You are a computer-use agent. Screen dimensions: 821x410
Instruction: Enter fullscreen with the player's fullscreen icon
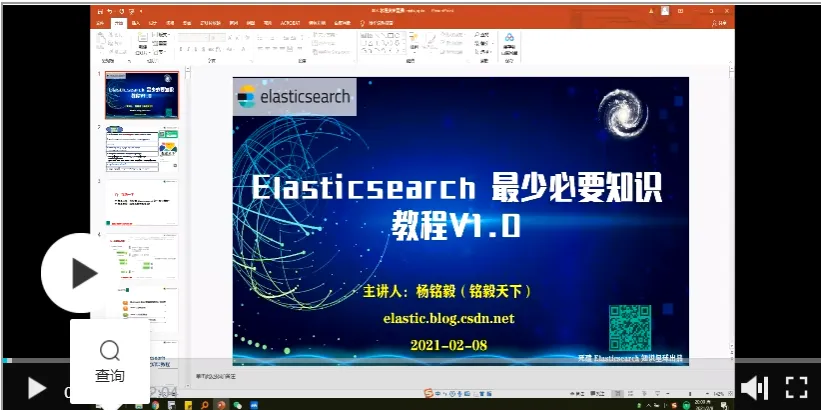(x=796, y=387)
